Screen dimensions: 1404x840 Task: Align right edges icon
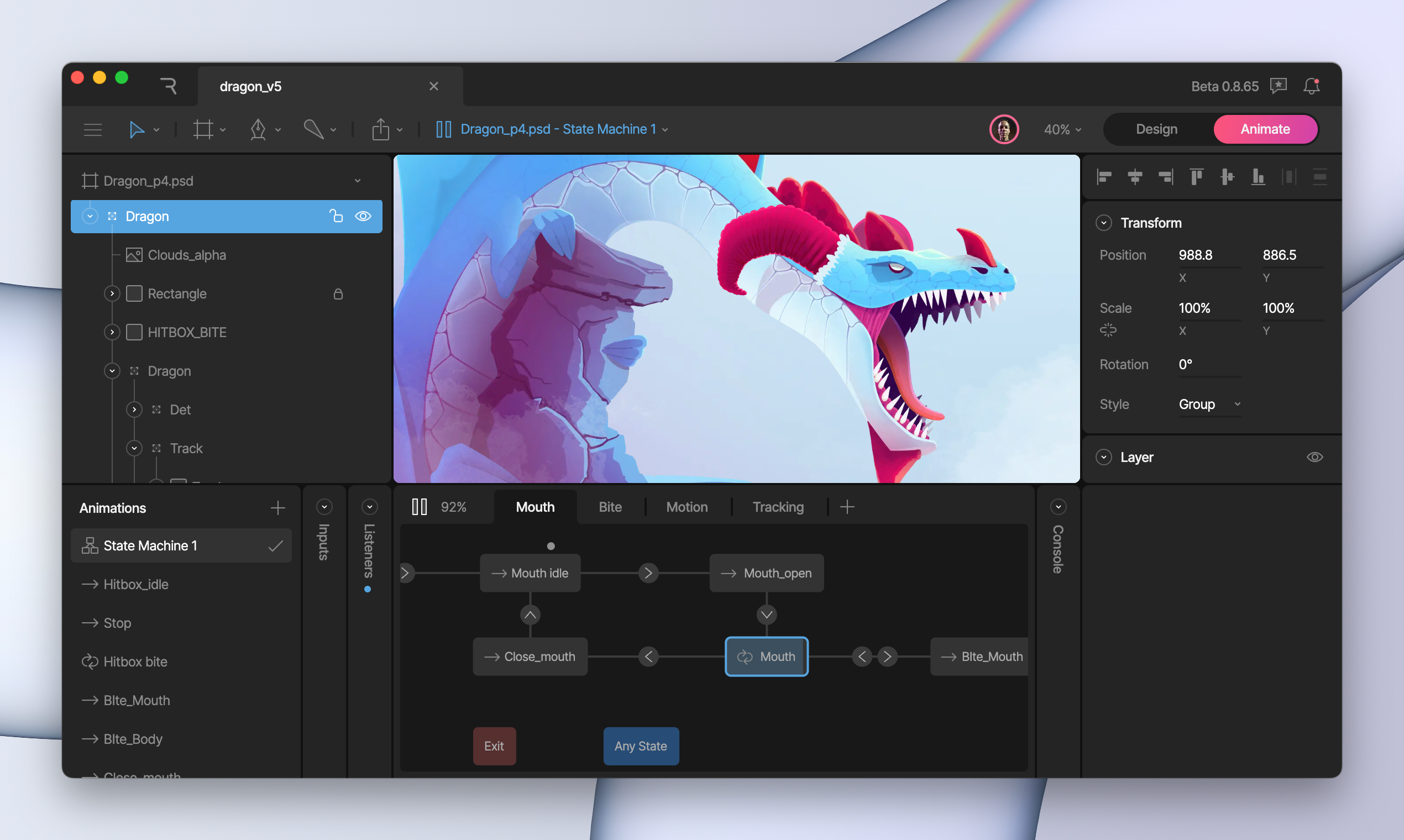1166,177
